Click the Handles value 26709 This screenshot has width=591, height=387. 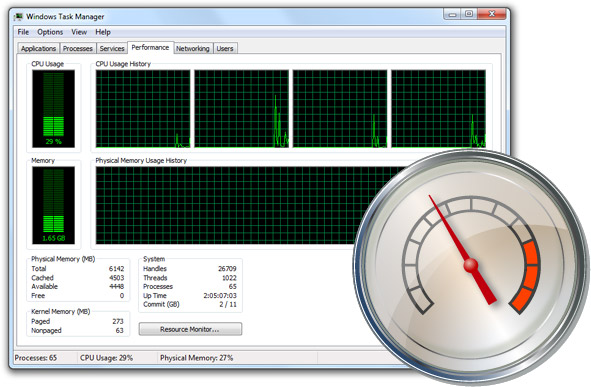coord(227,269)
